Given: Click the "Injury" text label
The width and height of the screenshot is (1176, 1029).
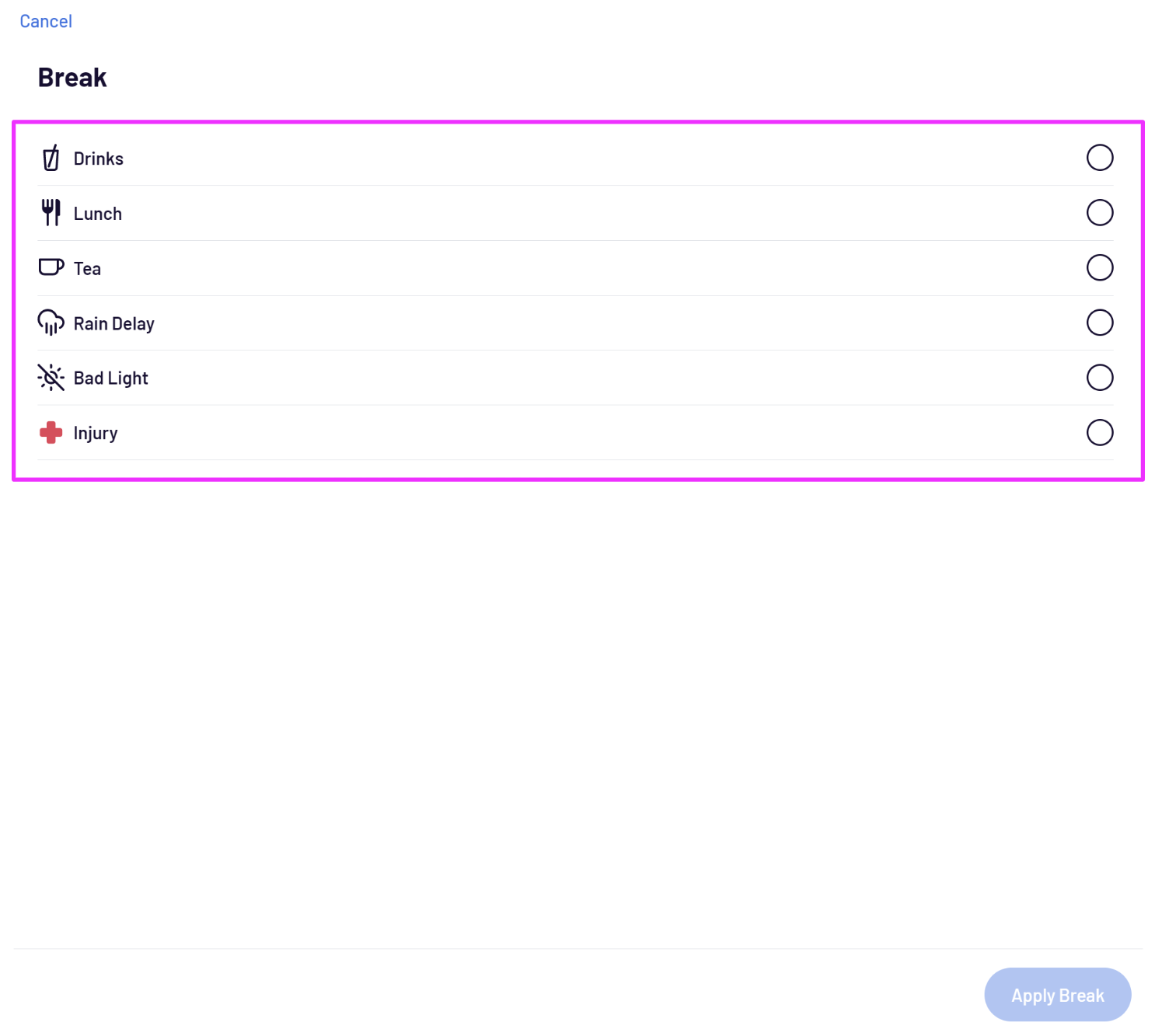Looking at the screenshot, I should (96, 433).
